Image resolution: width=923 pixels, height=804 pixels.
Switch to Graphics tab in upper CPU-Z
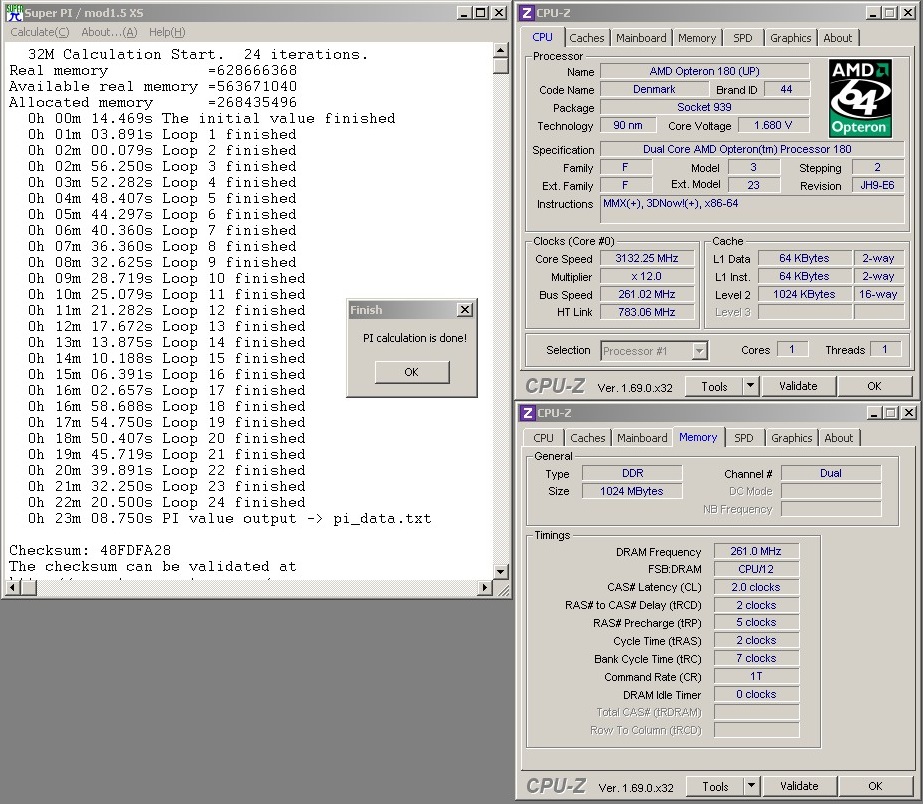coord(791,38)
